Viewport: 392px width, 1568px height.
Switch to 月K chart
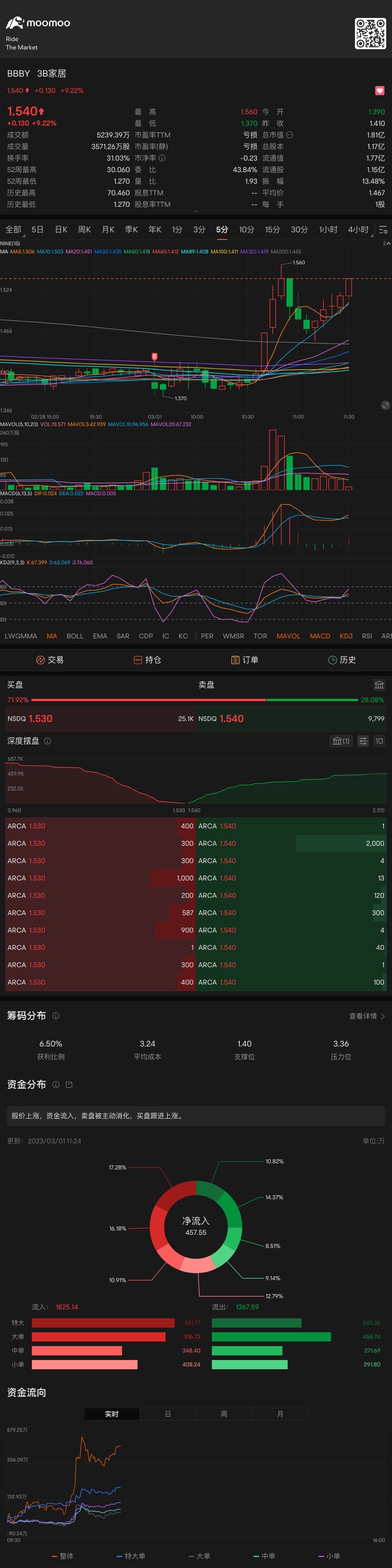108,229
